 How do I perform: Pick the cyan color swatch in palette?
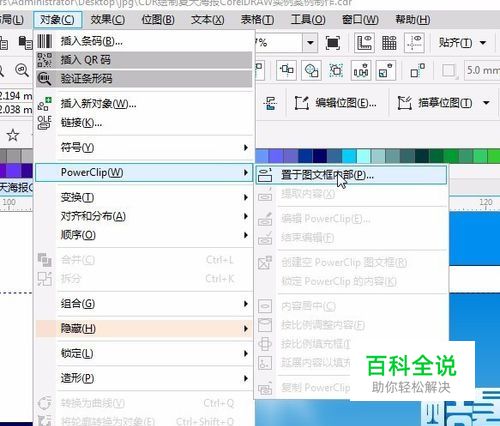pos(349,156)
